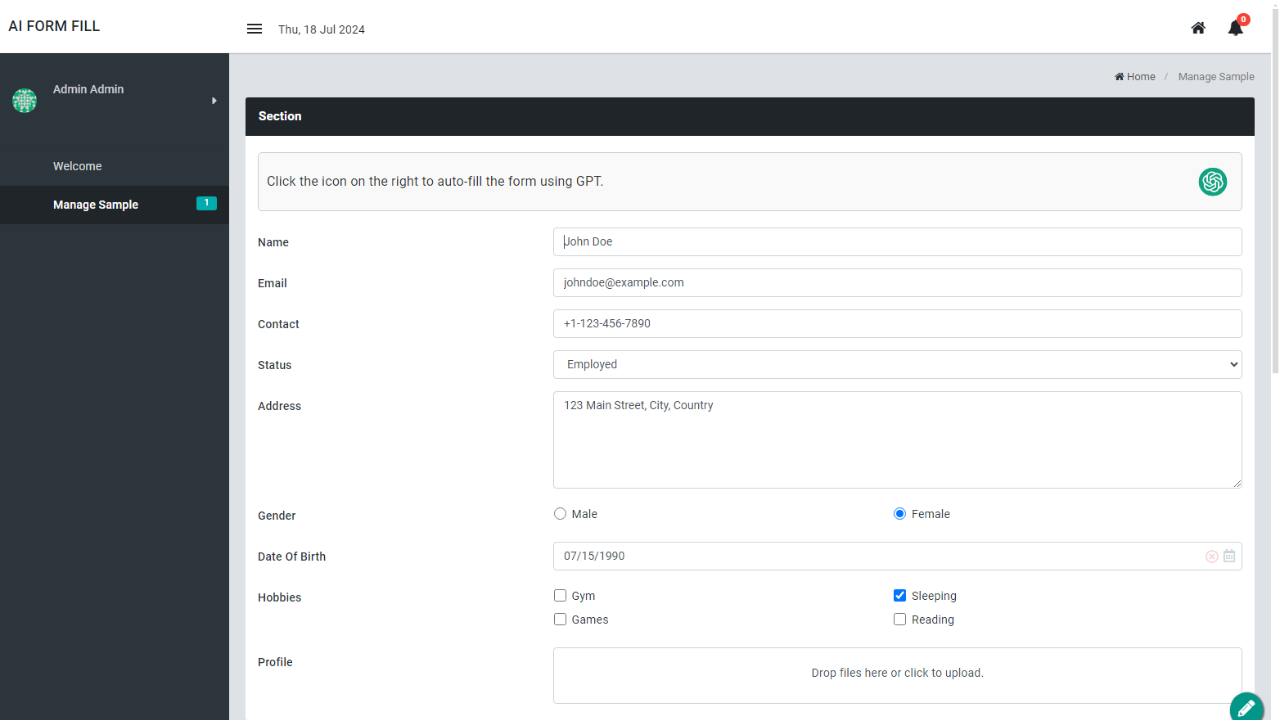Open Manage Sample in the sidebar
The height and width of the screenshot is (720, 1280).
(96, 205)
